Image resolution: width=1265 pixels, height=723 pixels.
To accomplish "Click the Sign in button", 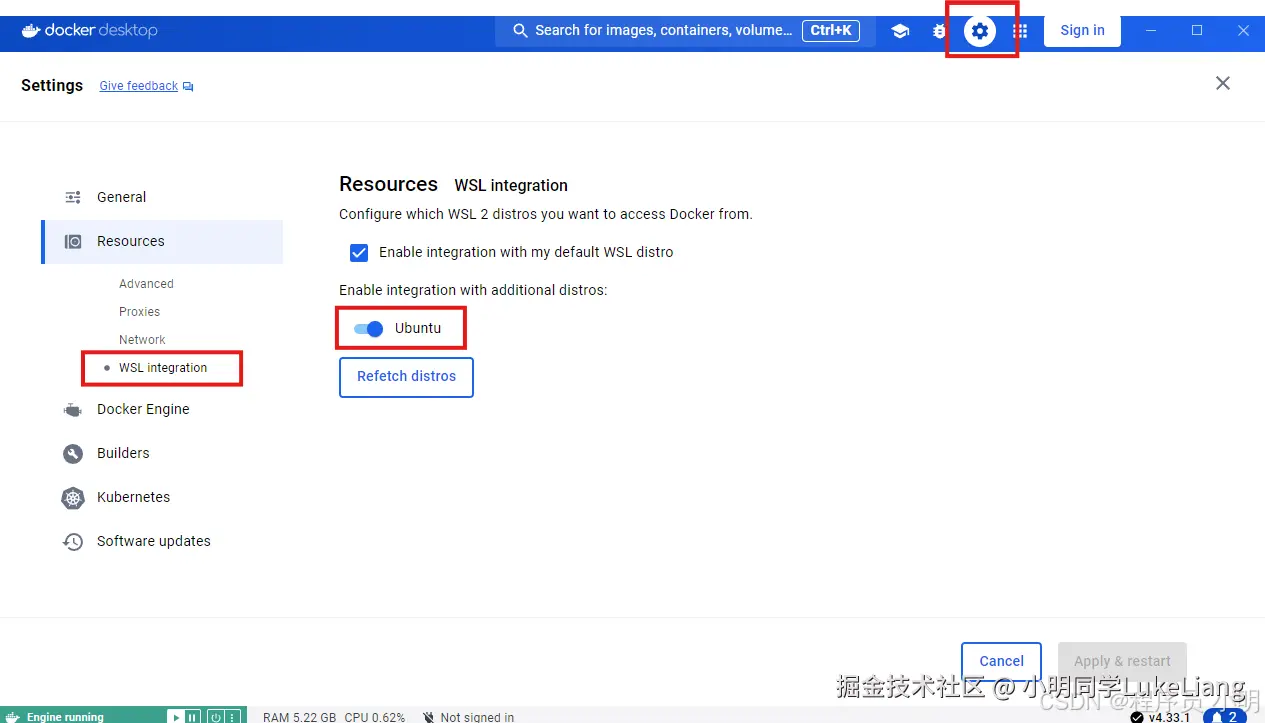I will [1082, 30].
